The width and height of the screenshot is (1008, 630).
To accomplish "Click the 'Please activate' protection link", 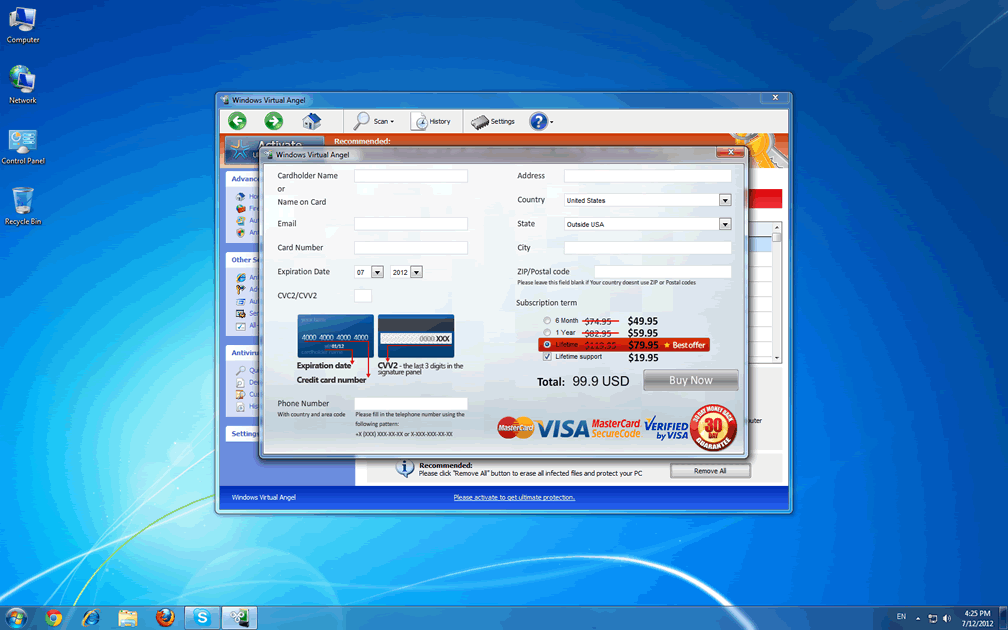I will click(514, 497).
